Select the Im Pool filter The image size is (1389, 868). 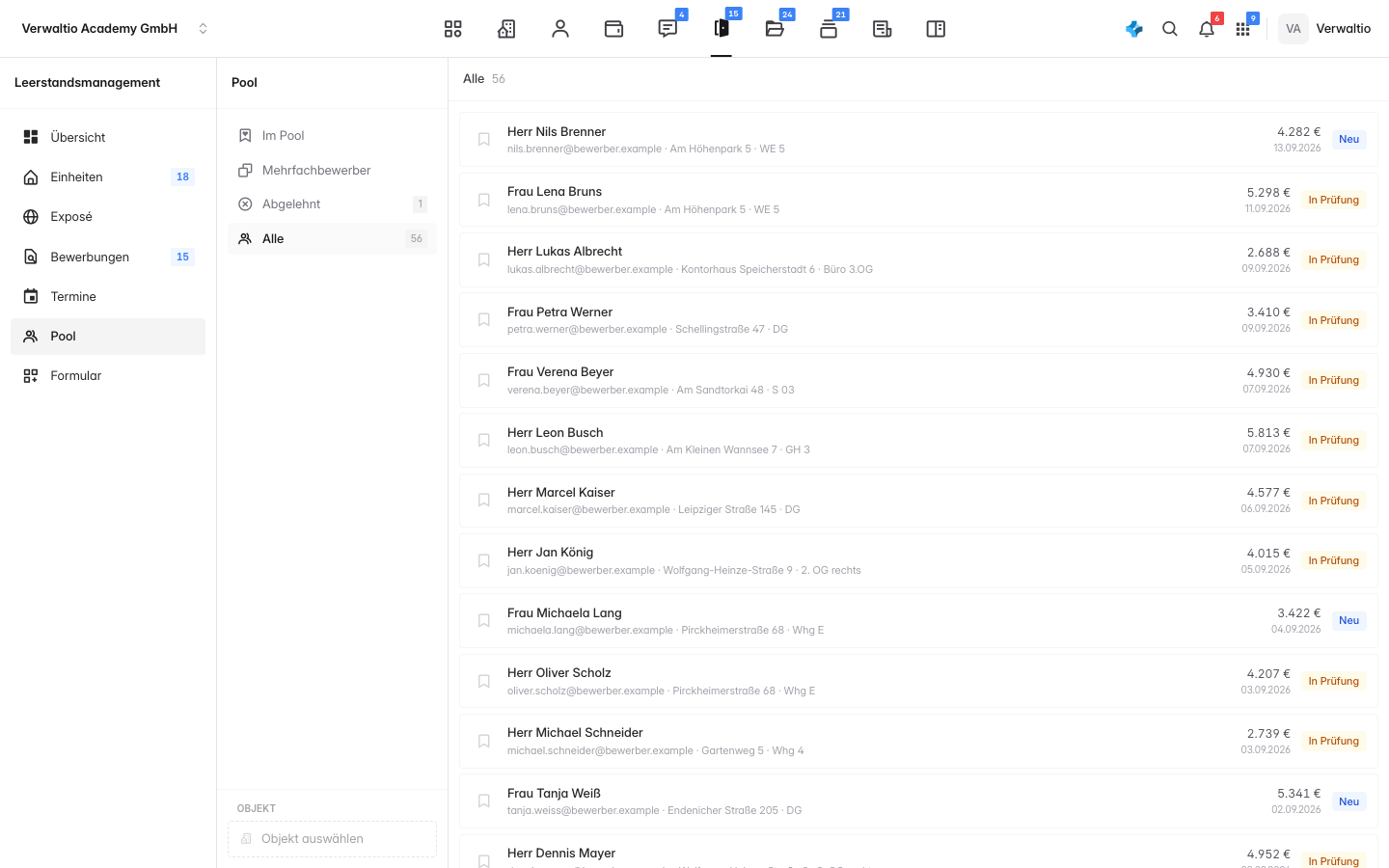pos(332,136)
